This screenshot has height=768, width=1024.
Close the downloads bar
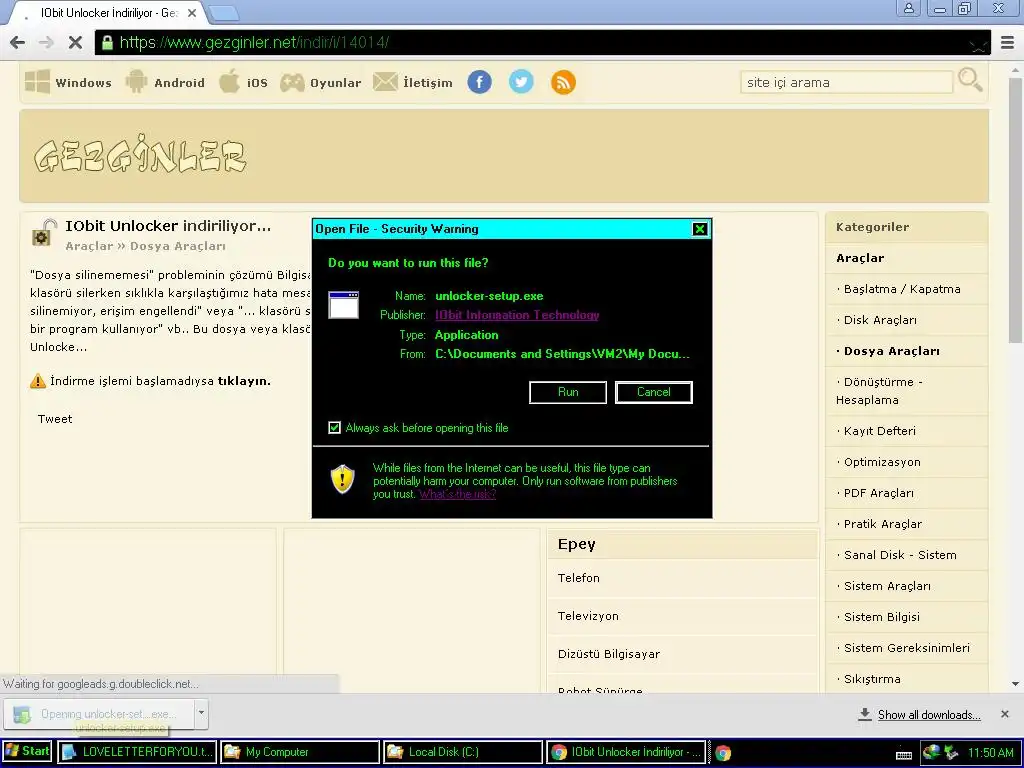tap(1004, 714)
